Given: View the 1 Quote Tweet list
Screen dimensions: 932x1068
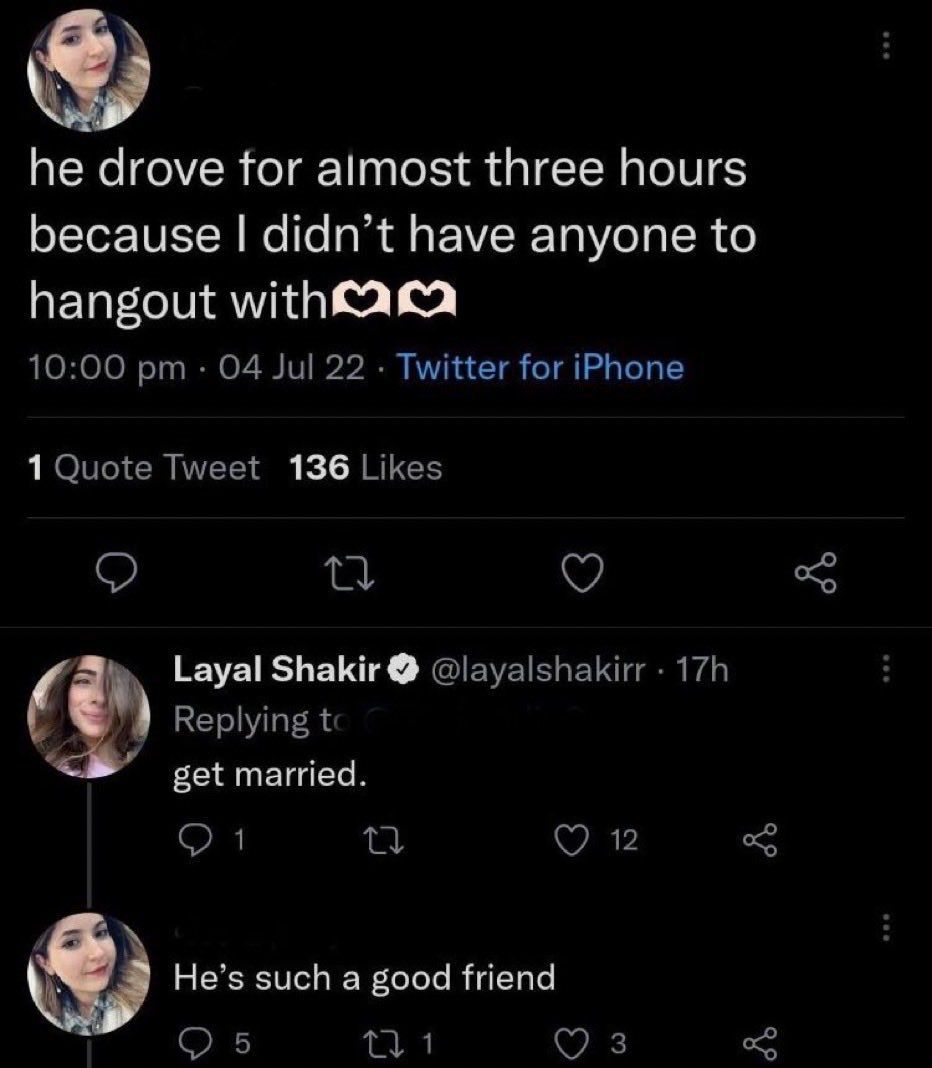Looking at the screenshot, I should pyautogui.click(x=144, y=467).
